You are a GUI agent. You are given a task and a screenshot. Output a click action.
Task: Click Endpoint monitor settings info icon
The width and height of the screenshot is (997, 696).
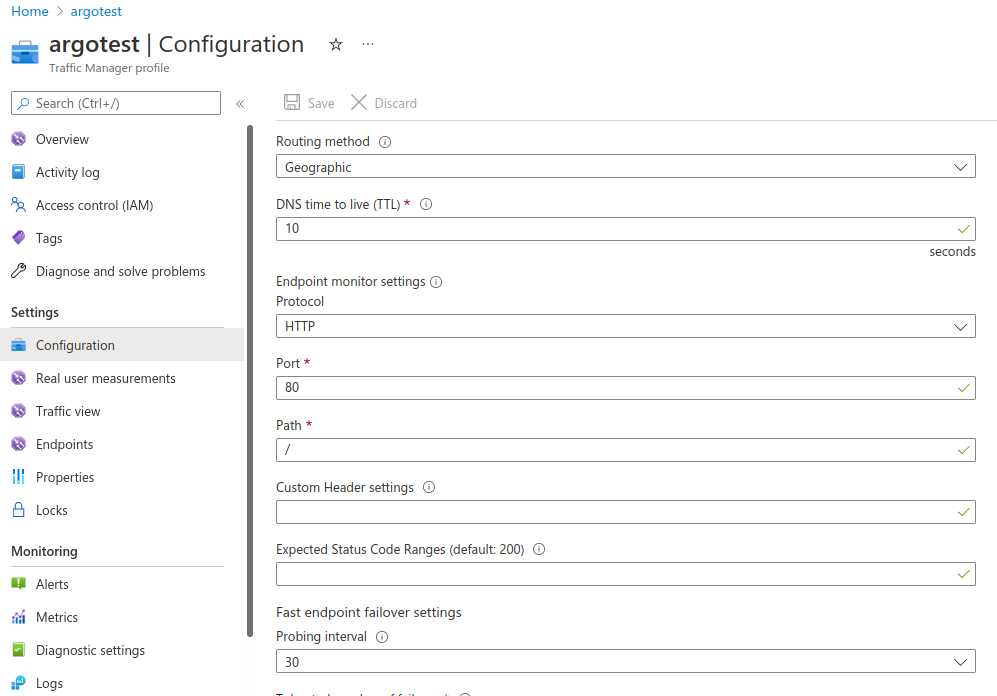point(436,282)
